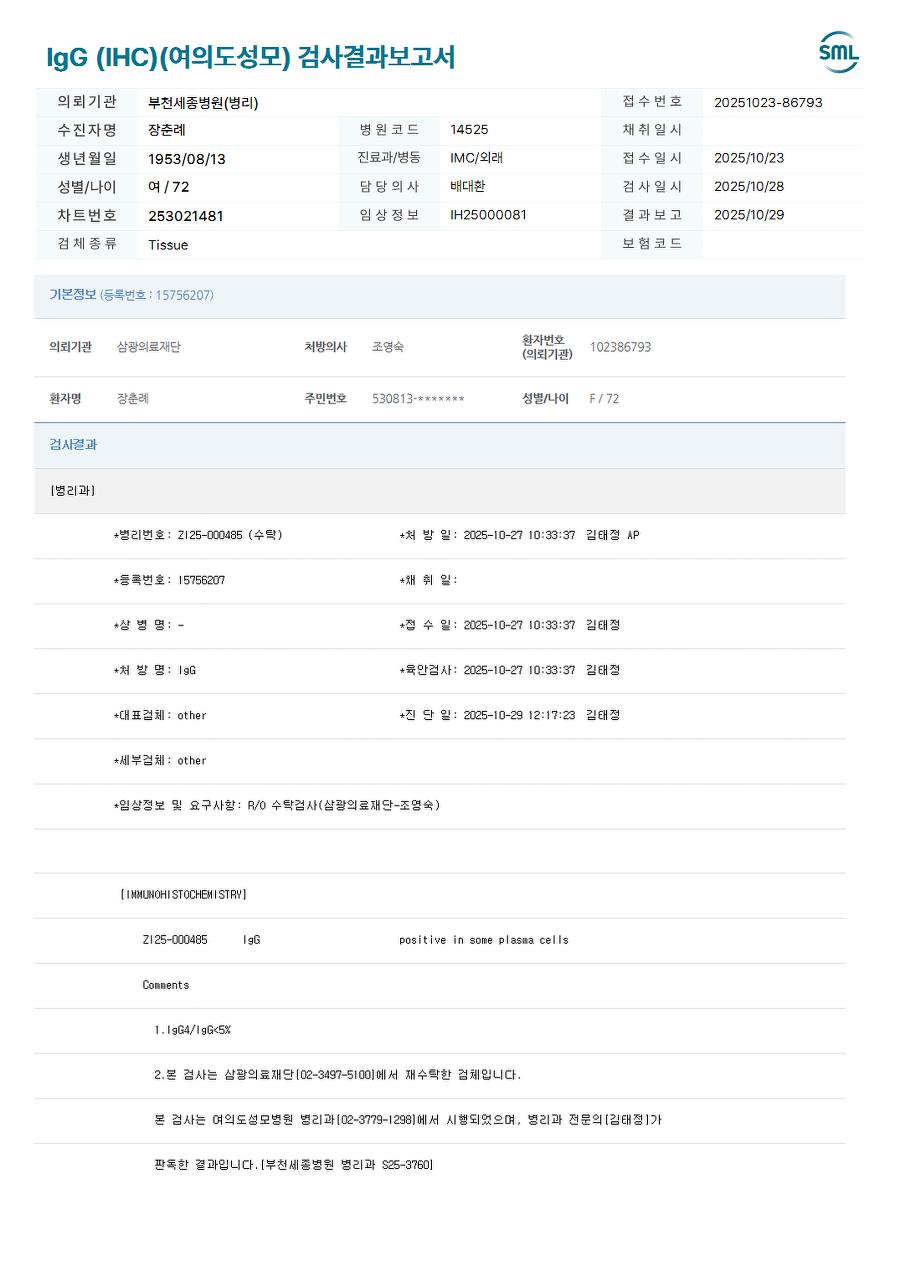
Task: Click the test date '2025/10/28'
Action: (x=749, y=187)
